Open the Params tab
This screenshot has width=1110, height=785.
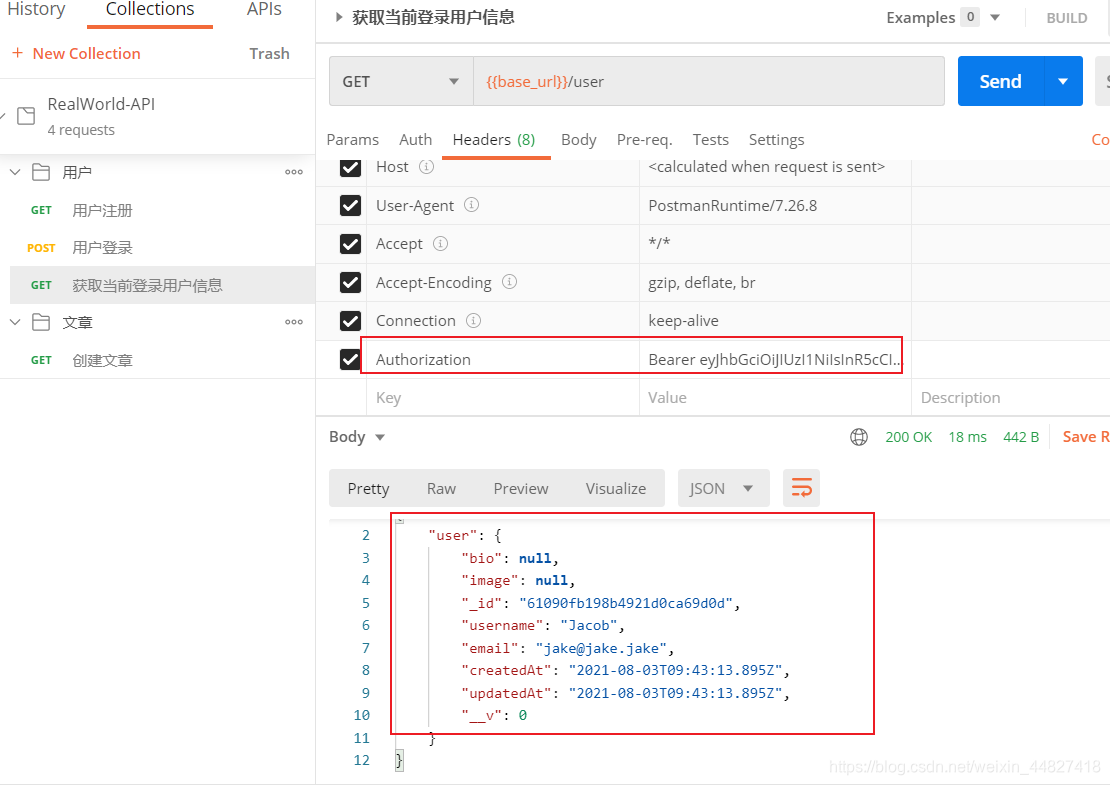[353, 139]
